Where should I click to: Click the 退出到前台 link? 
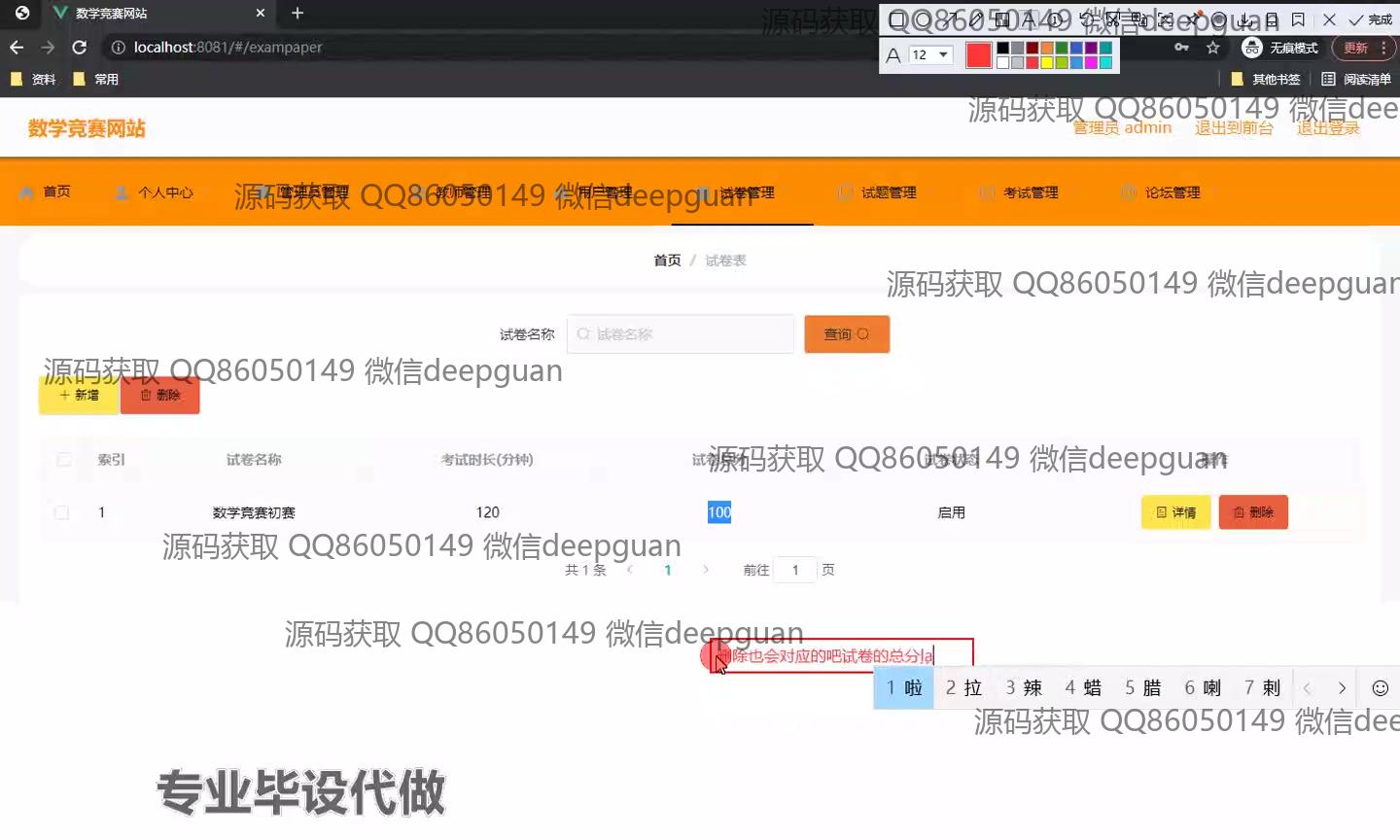click(1234, 128)
